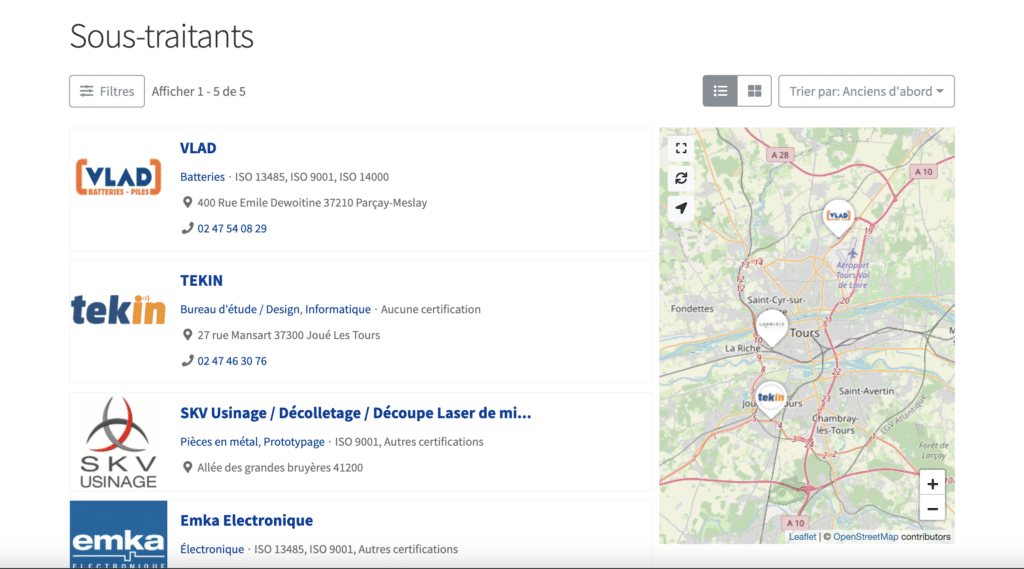Open SKV Usinage company title link

355,413
